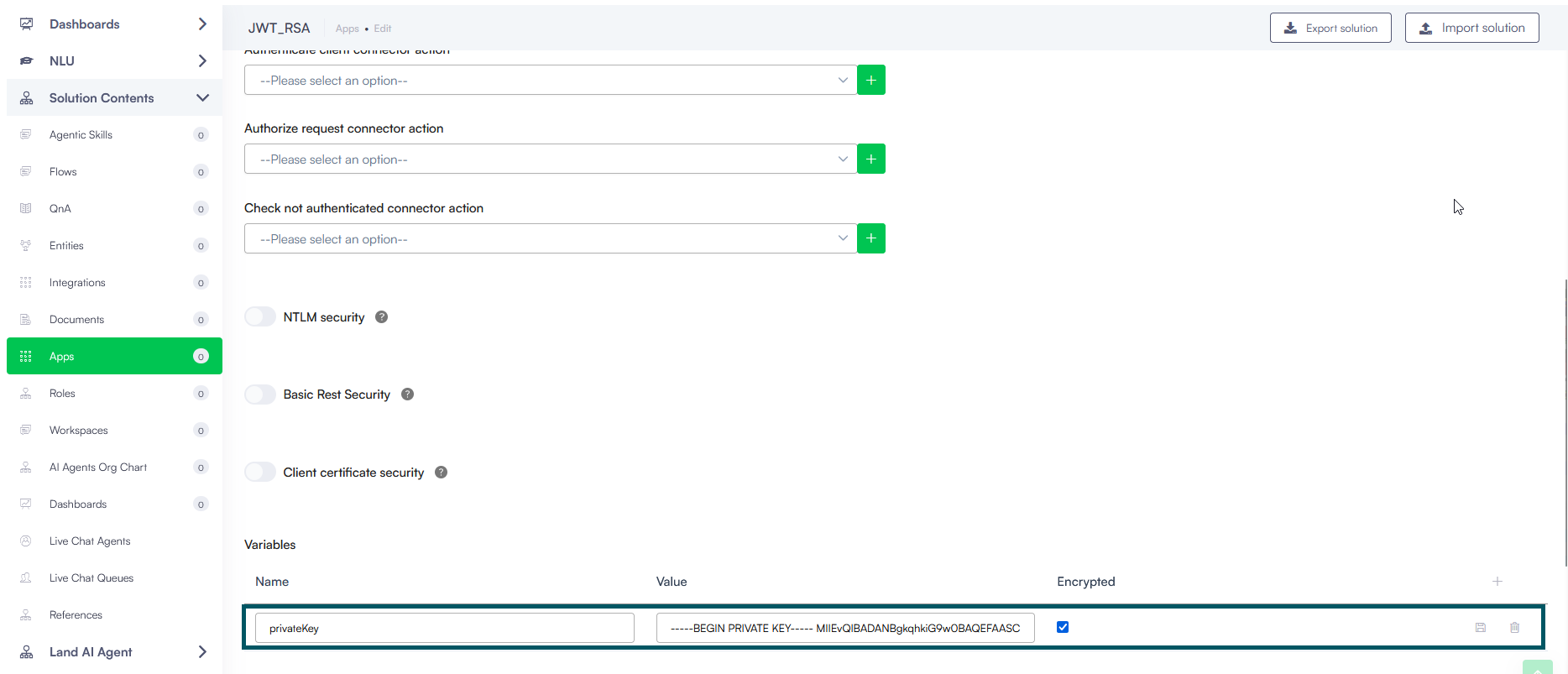Open Live Chat Queues page
This screenshot has width=1568, height=674.
coord(114,577)
